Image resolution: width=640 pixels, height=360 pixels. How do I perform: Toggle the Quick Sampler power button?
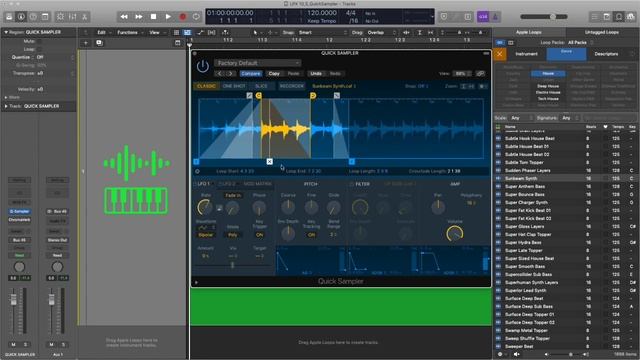tap(203, 66)
